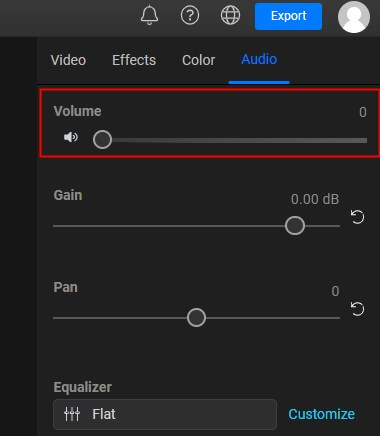Click the Equalizer label

83,388
